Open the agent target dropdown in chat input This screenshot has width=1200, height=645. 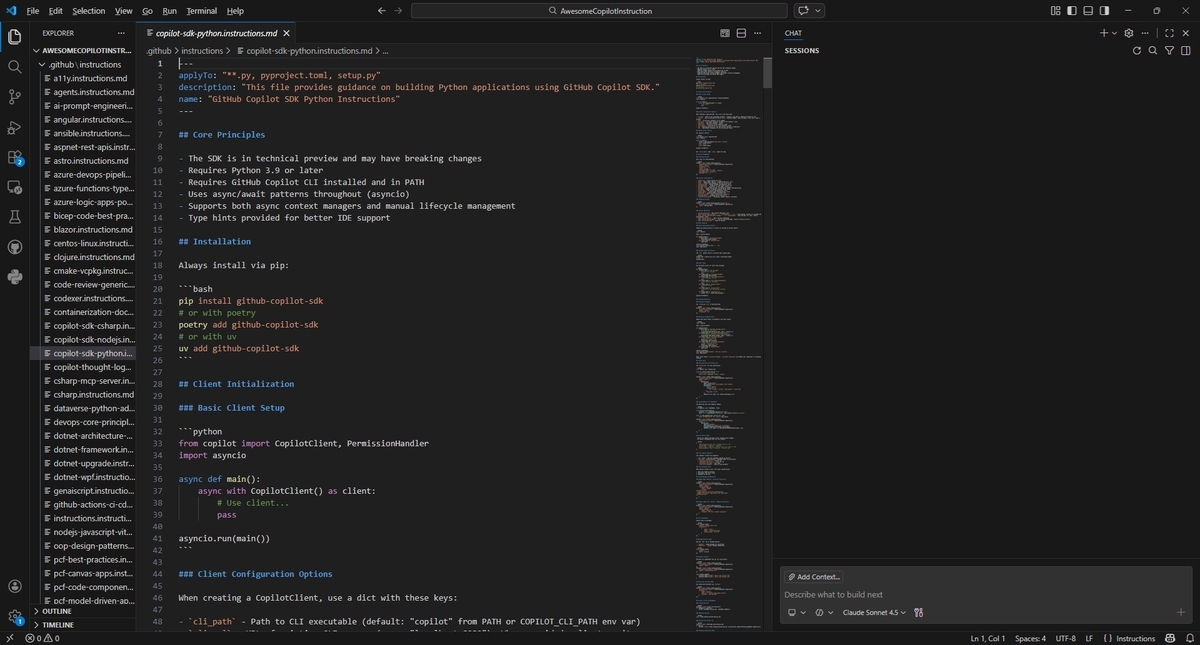pyautogui.click(x=797, y=612)
